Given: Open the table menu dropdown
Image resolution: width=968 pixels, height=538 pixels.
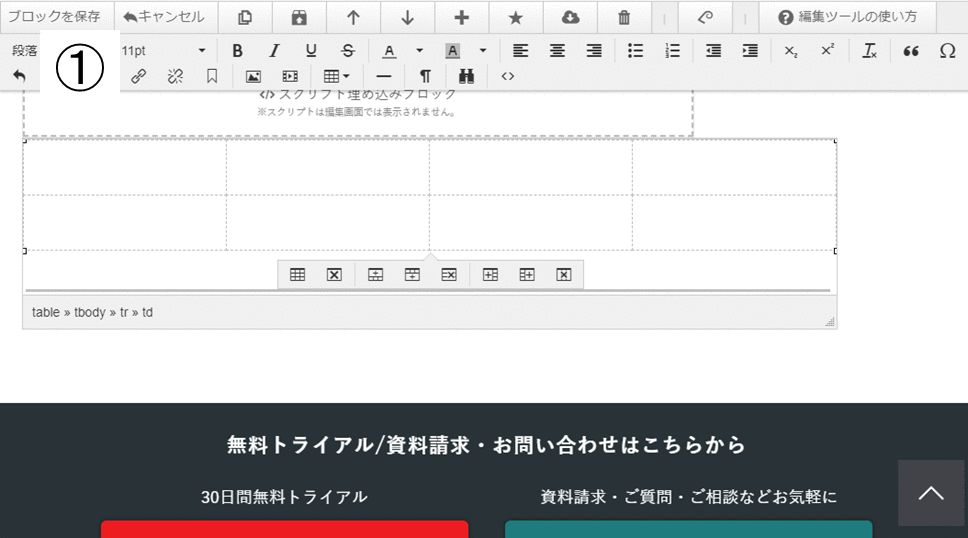Looking at the screenshot, I should pyautogui.click(x=336, y=76).
